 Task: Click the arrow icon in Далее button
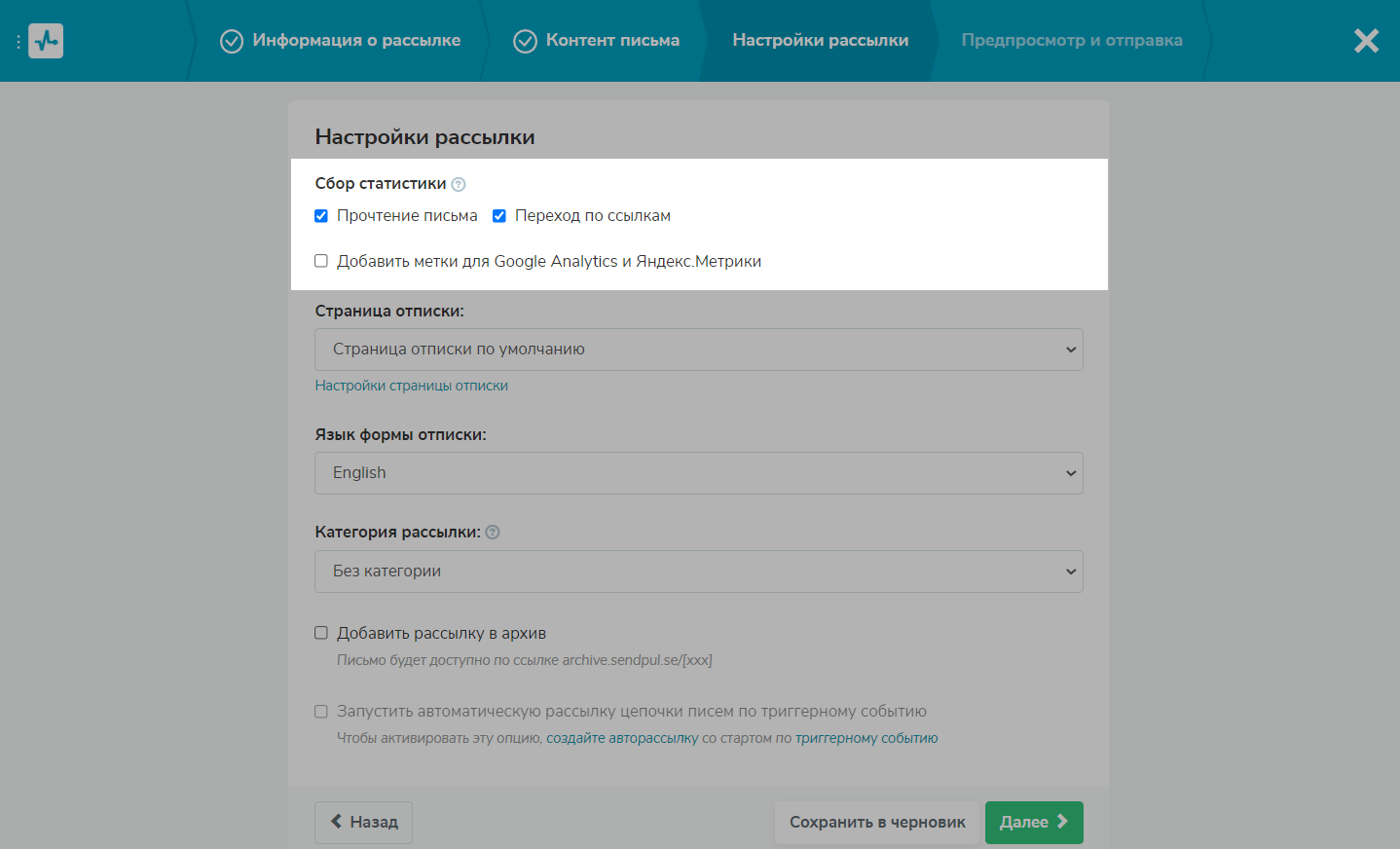pos(1062,822)
